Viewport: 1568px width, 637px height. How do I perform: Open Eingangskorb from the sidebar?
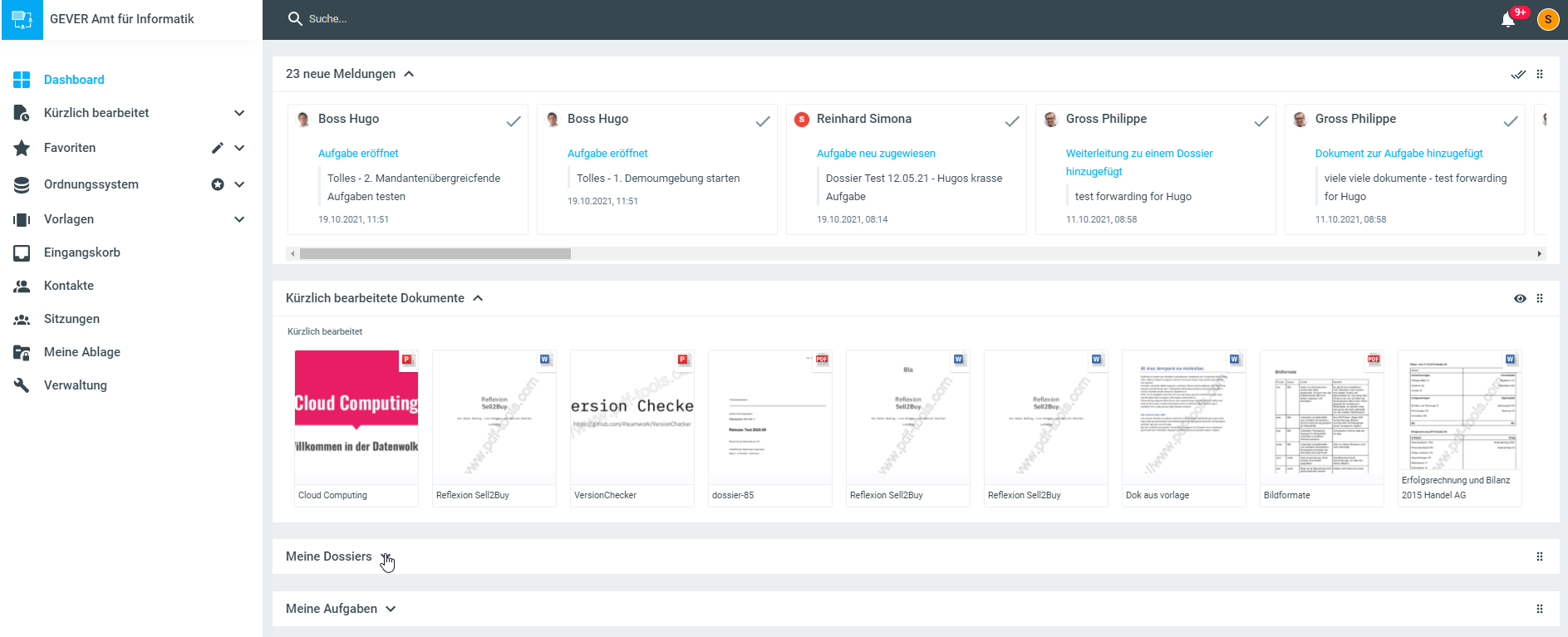tap(81, 252)
